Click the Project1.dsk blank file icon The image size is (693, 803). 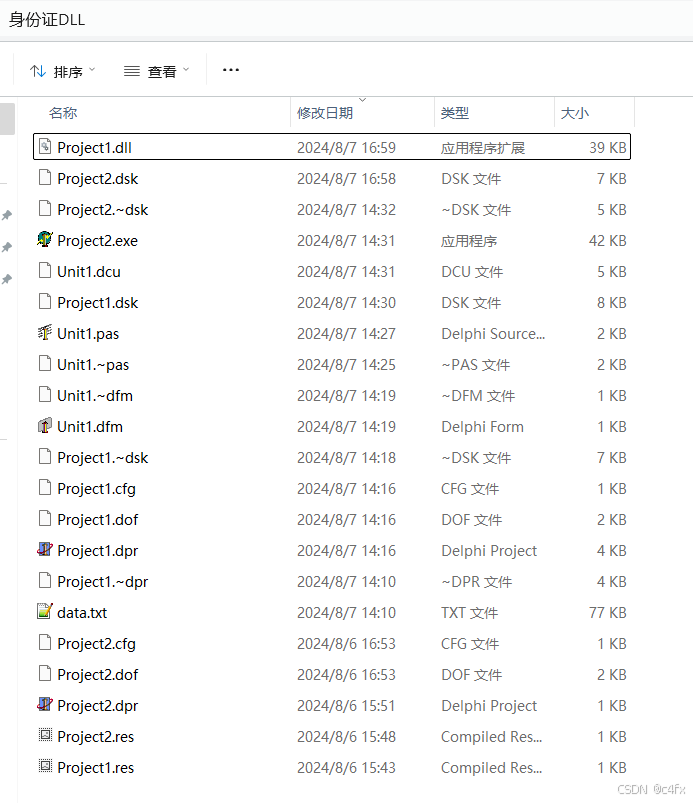click(x=45, y=302)
